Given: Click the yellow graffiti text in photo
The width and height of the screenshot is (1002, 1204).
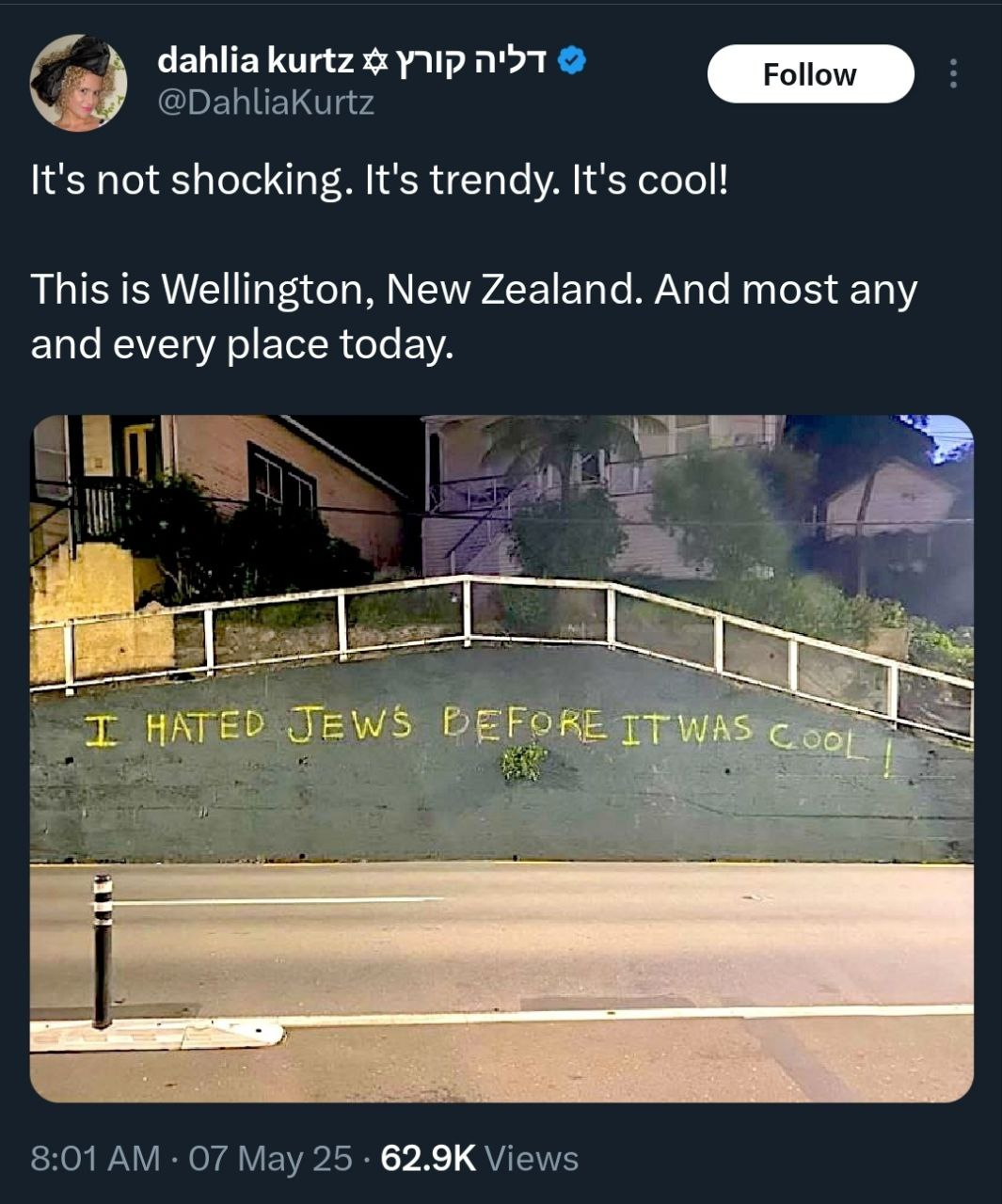Looking at the screenshot, I should point(488,735).
